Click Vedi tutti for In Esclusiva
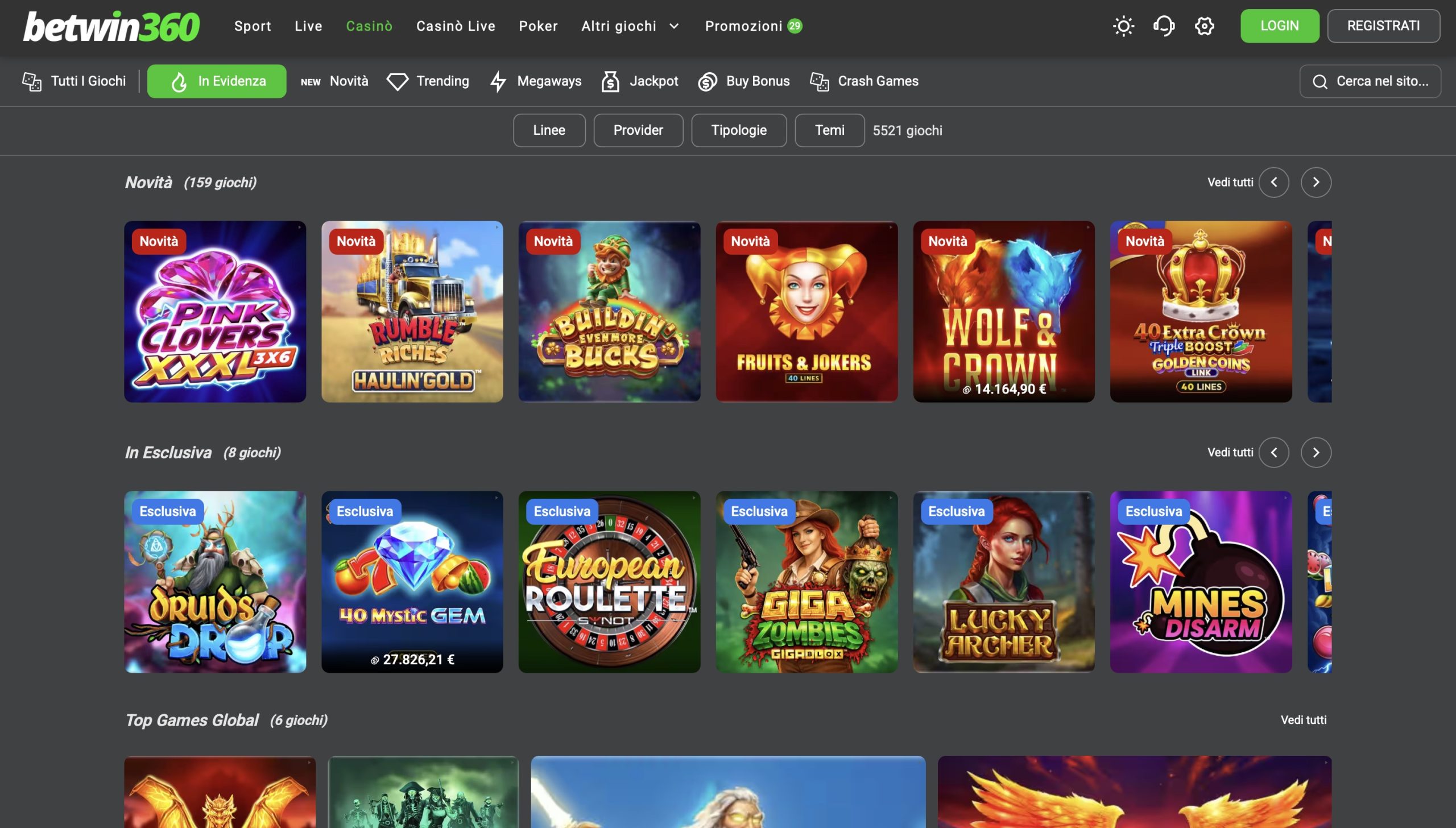Screen dimensions: 1456x828 pos(1230,453)
